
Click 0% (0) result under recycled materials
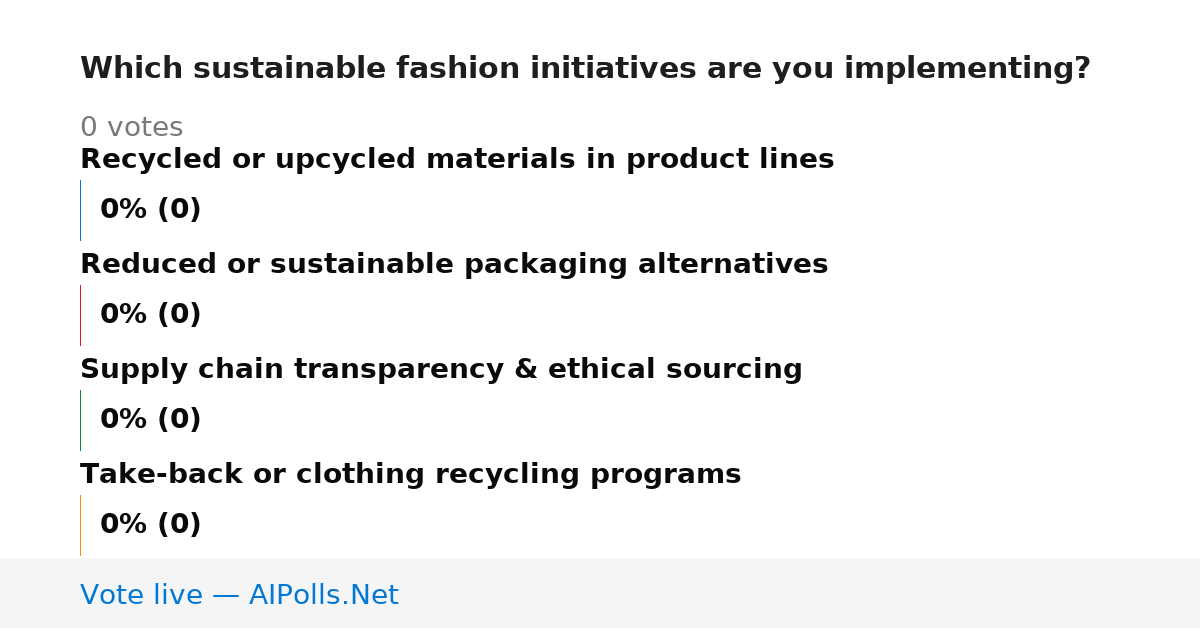[150, 210]
